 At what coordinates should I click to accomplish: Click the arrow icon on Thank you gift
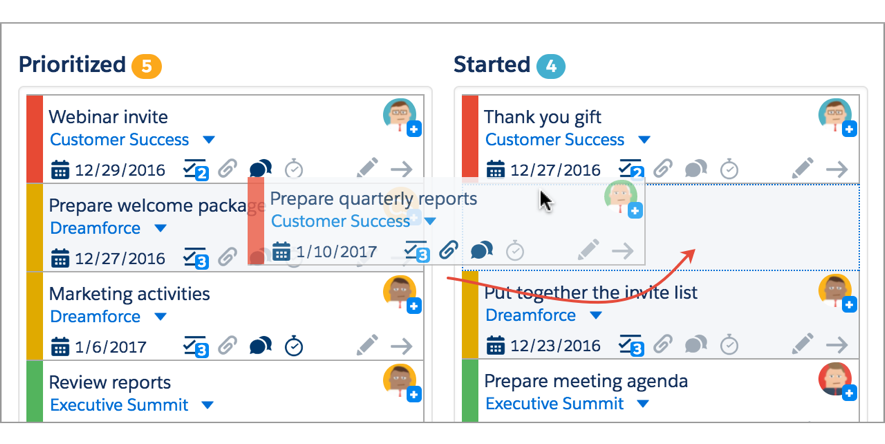tap(836, 169)
